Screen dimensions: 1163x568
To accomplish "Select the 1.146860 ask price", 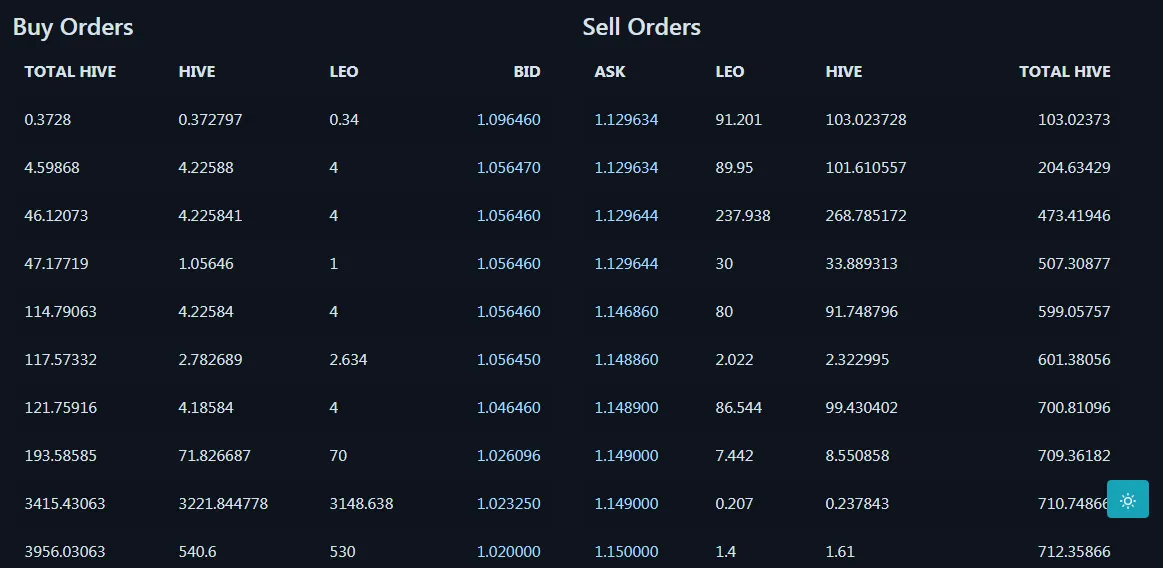I will coord(626,311).
